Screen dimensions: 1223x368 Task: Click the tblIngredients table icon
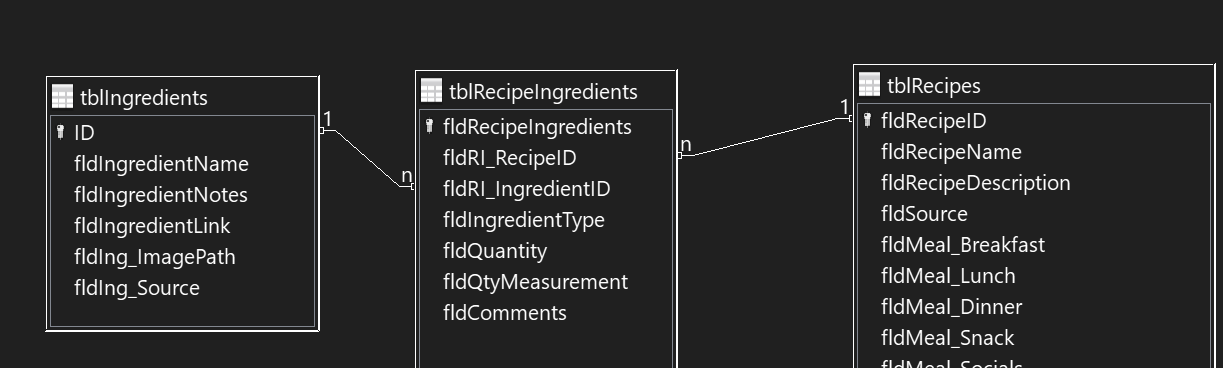point(62,97)
